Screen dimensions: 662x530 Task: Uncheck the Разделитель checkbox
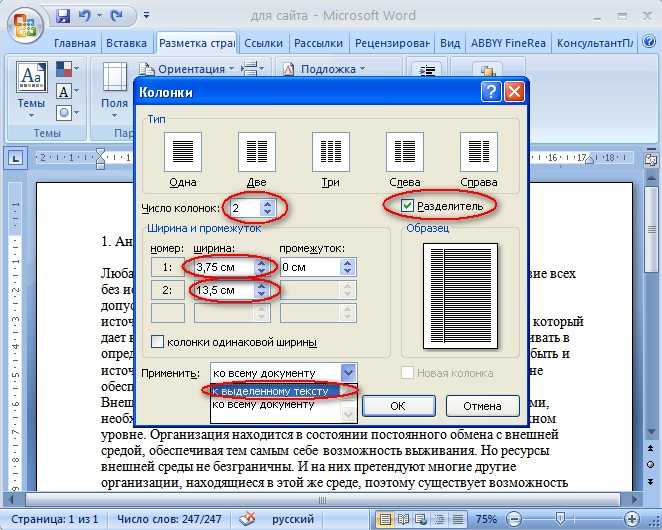click(407, 206)
